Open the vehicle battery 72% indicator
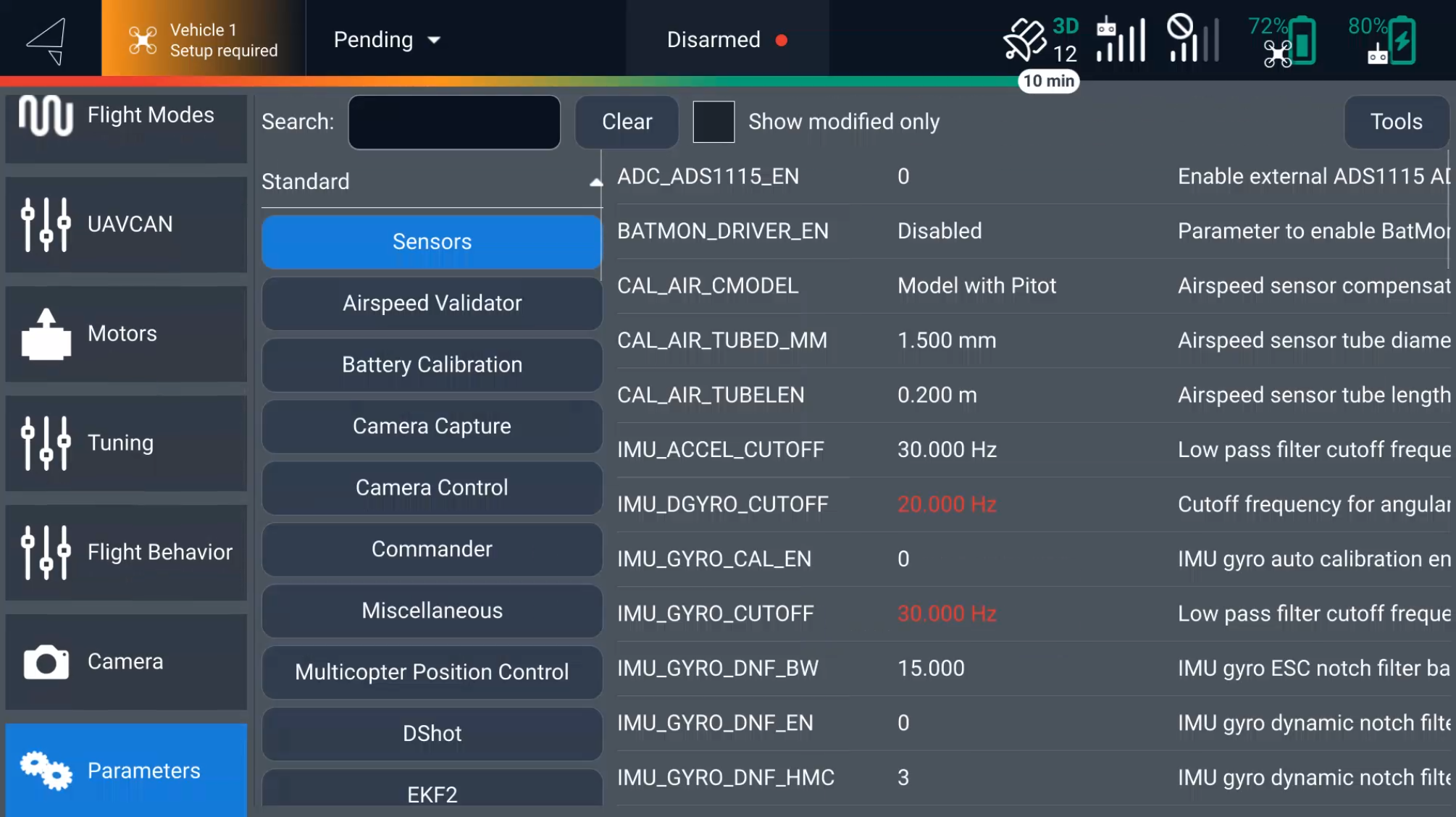This screenshot has width=1456, height=817. tap(1281, 41)
